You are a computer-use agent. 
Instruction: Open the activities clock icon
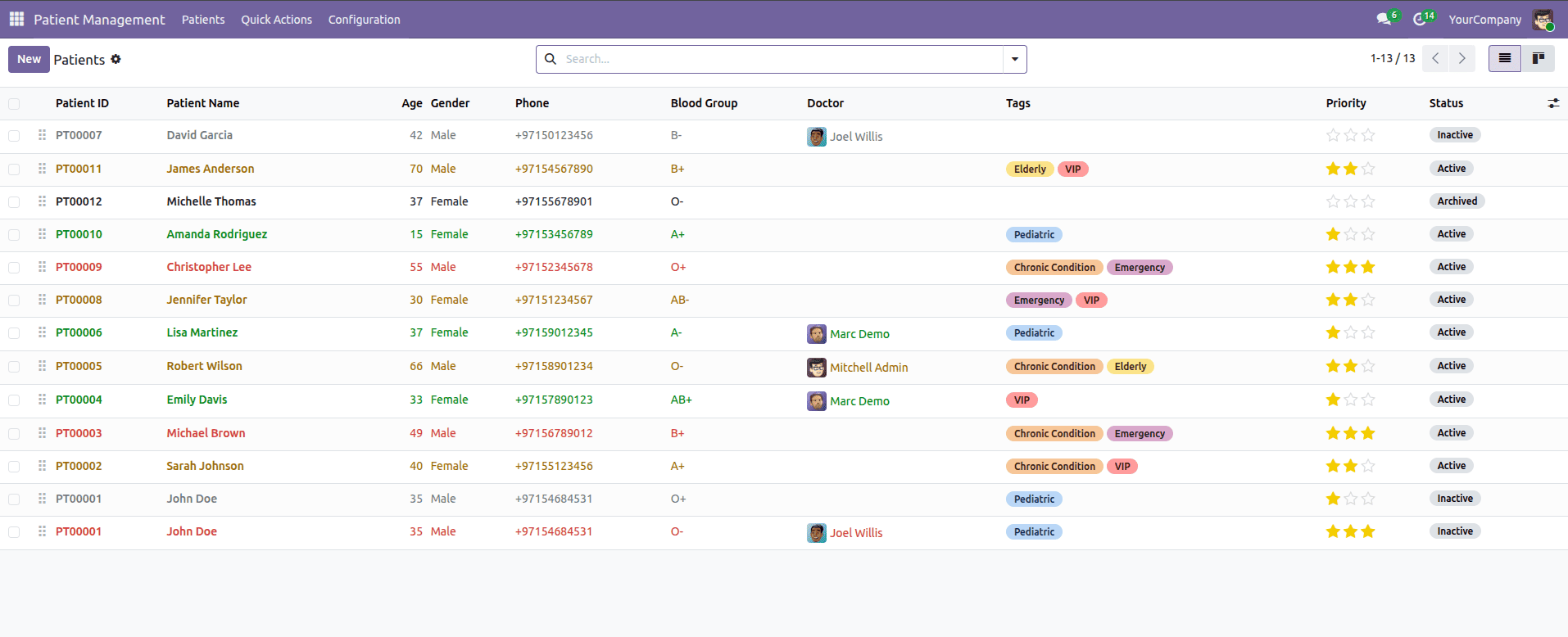(1420, 19)
